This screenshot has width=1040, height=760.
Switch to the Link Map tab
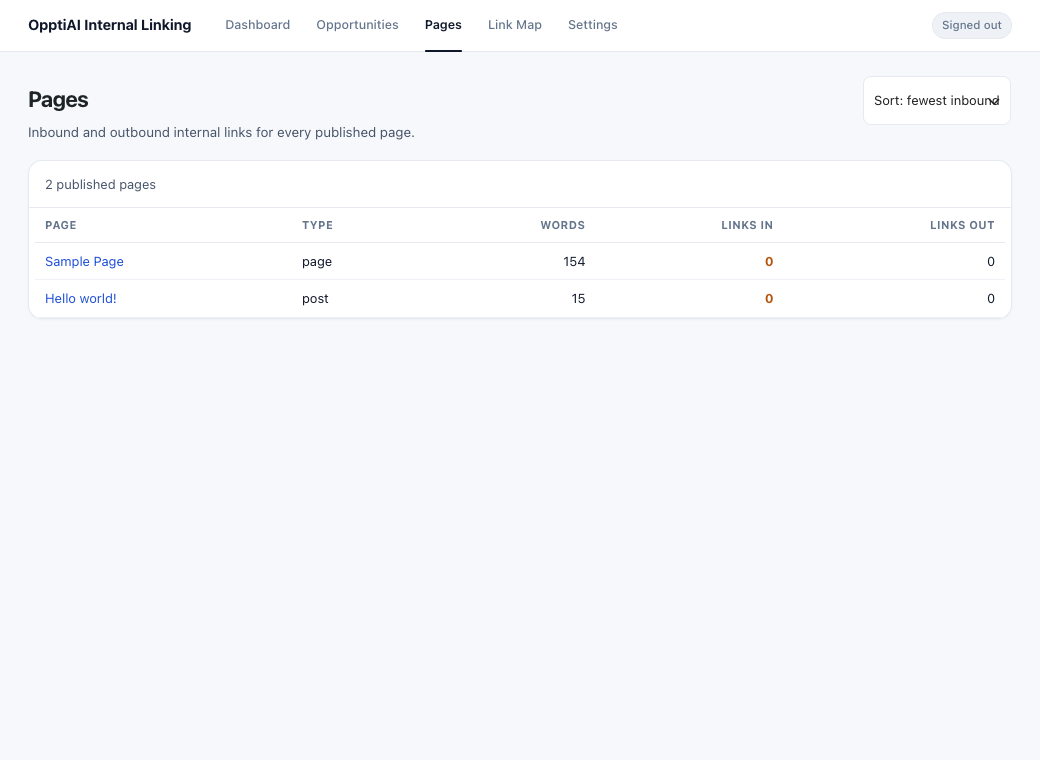(x=515, y=25)
